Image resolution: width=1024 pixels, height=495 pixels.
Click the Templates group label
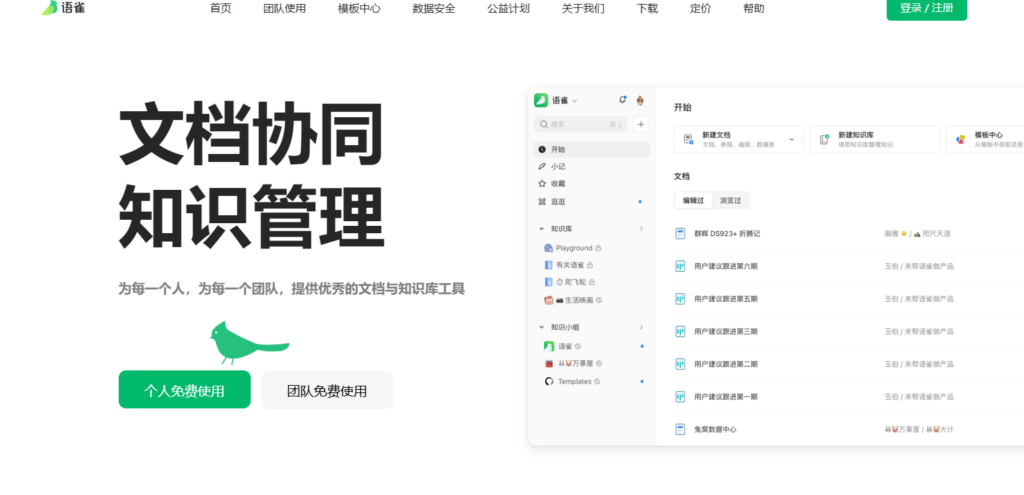point(575,381)
